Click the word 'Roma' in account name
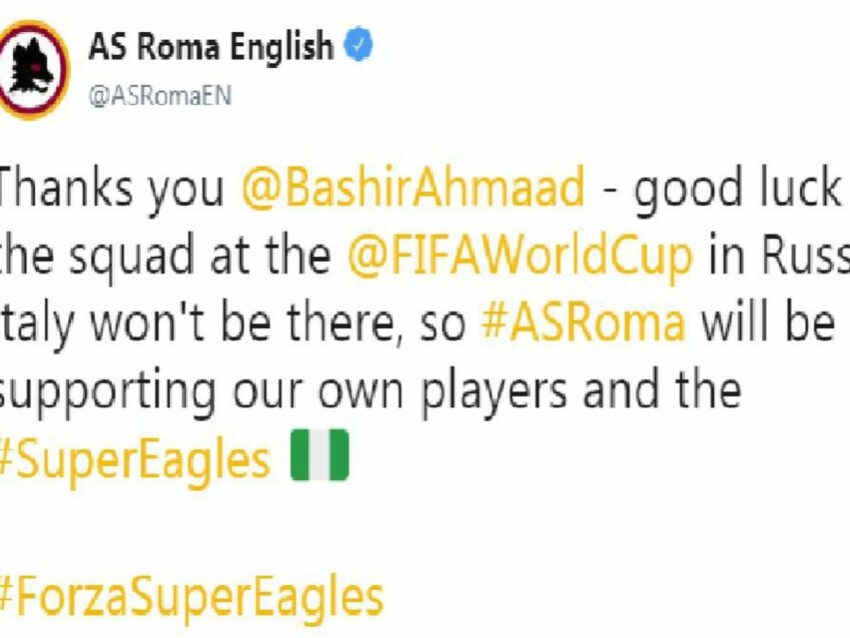The width and height of the screenshot is (850, 638). tap(178, 47)
